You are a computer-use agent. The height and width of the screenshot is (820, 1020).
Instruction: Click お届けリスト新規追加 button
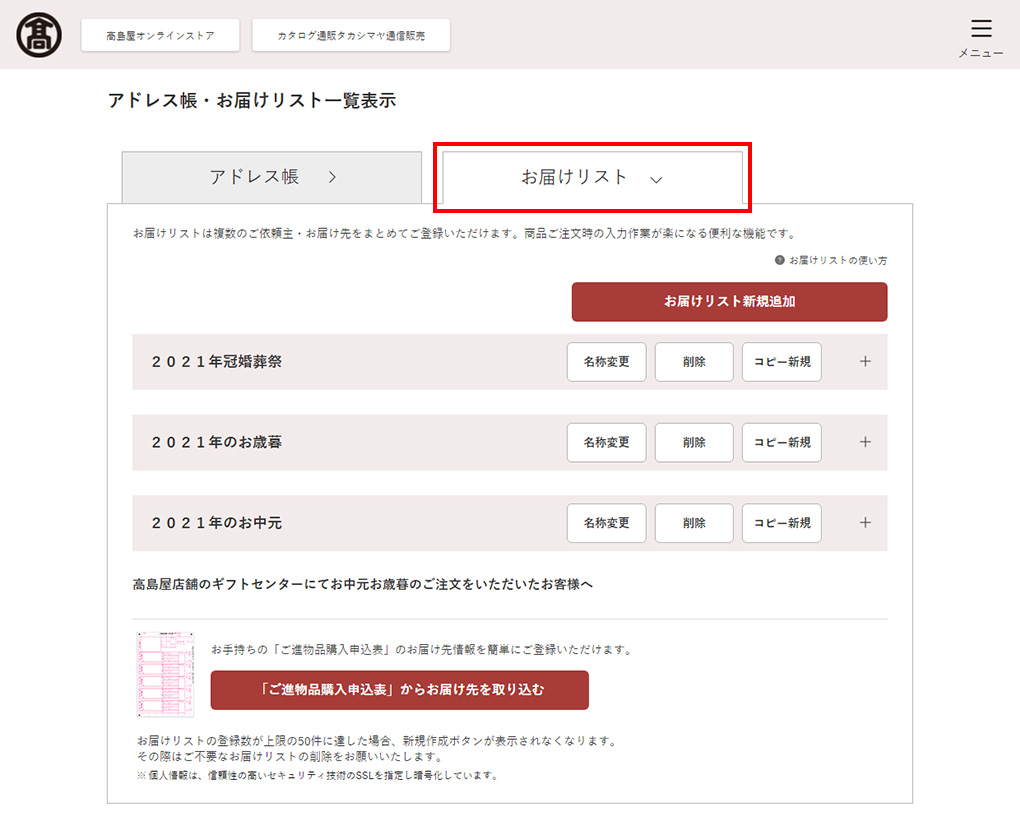729,302
